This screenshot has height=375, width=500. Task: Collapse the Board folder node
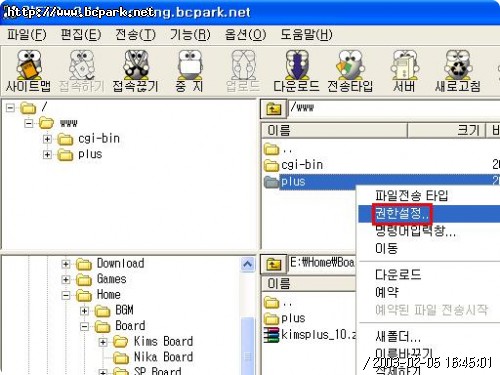84,326
